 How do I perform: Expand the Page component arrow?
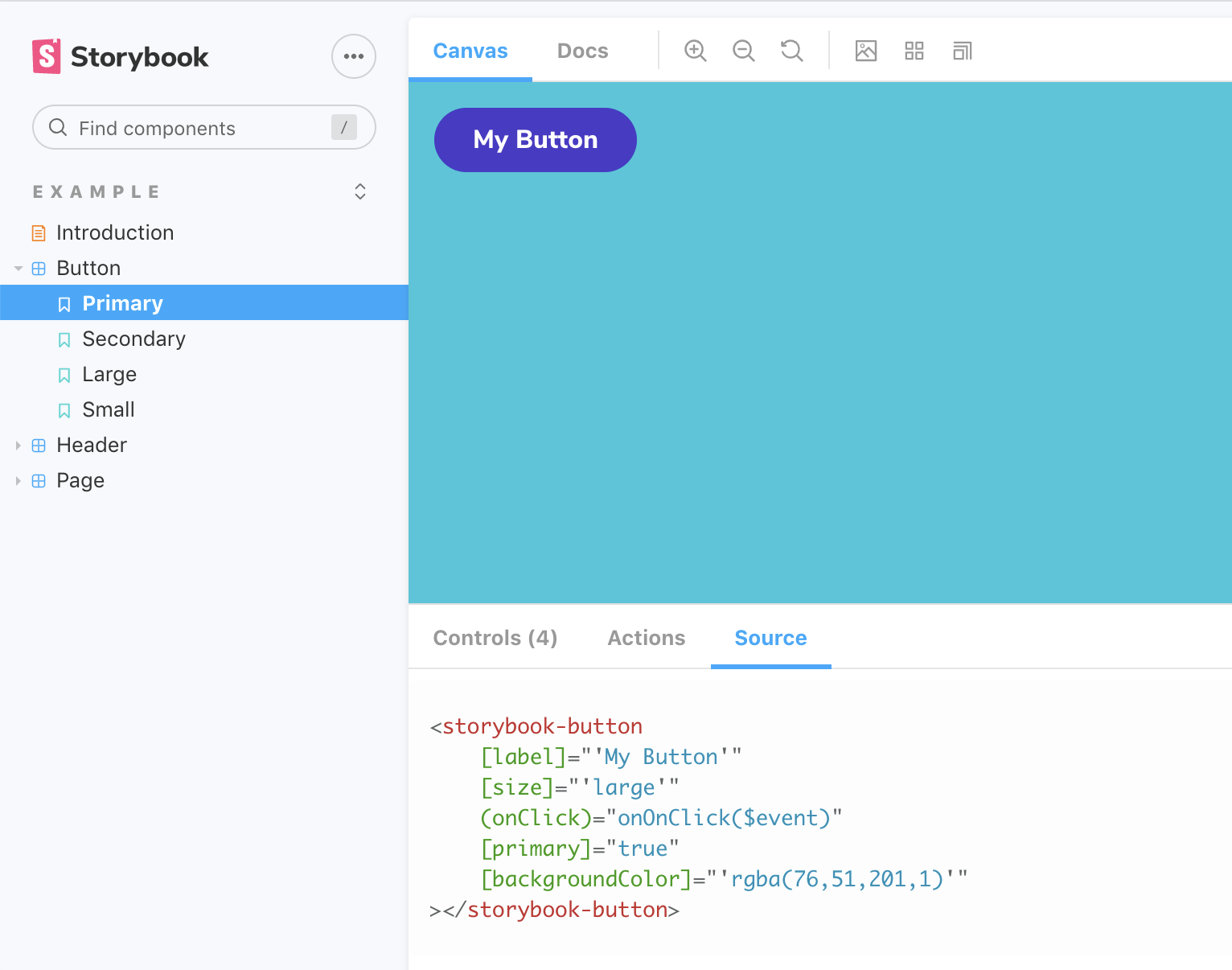click(18, 480)
